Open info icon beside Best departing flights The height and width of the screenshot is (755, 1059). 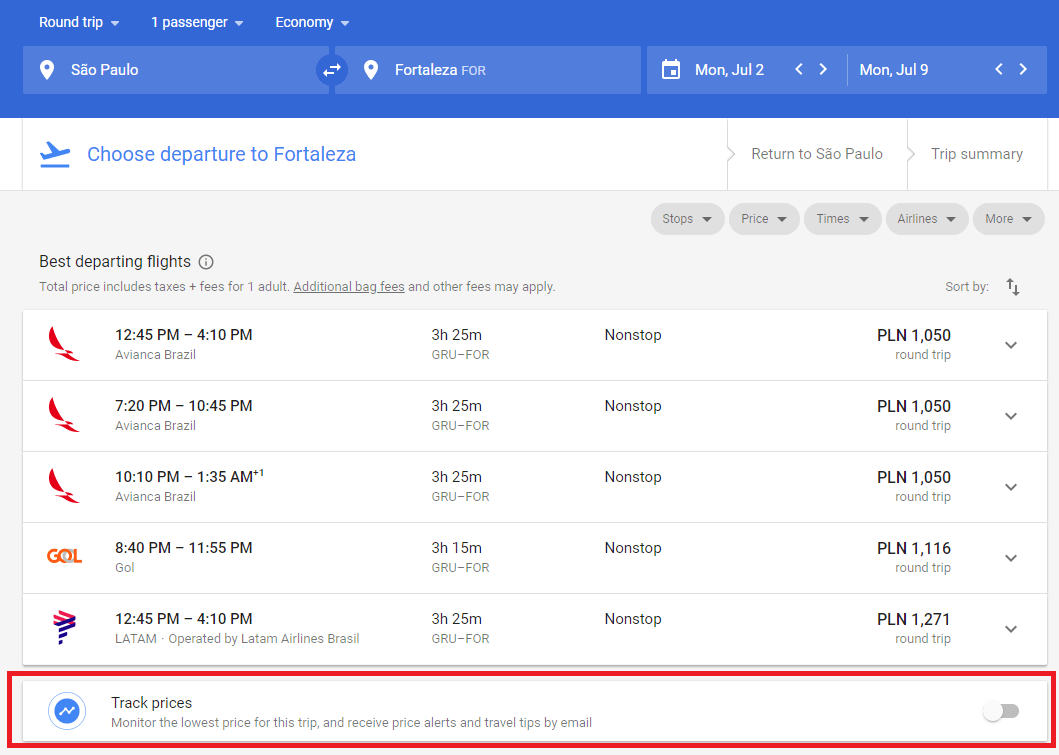coord(207,262)
